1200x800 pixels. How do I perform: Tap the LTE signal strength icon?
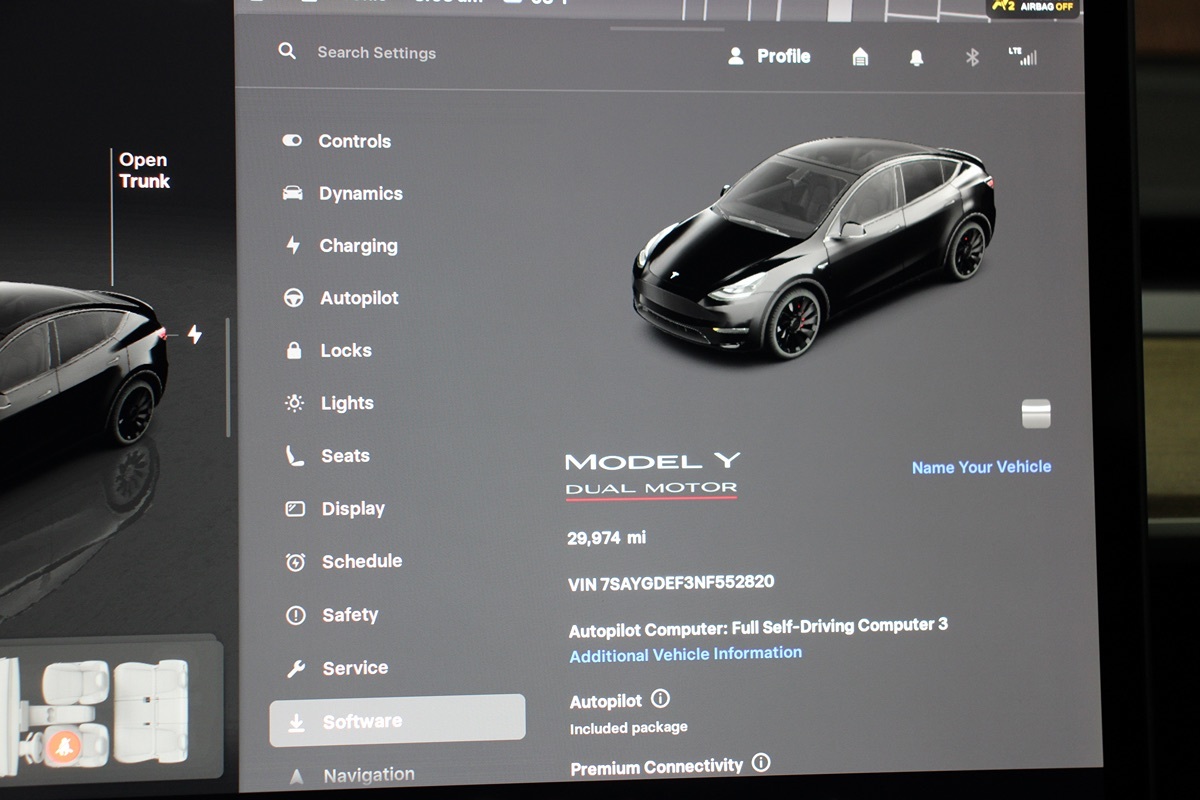pos(1023,56)
